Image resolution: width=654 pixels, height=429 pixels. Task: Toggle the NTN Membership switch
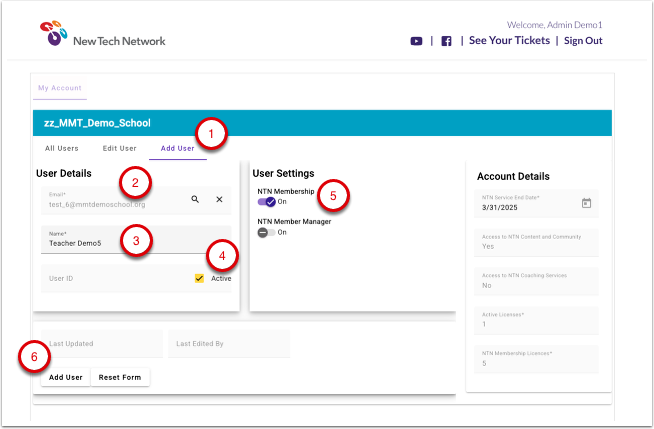(266, 202)
